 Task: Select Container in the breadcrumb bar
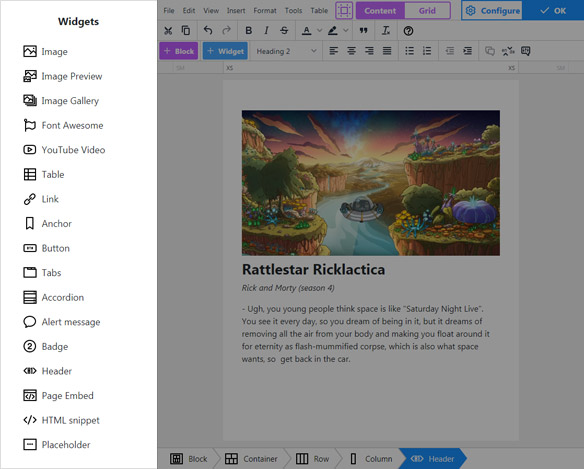251,459
